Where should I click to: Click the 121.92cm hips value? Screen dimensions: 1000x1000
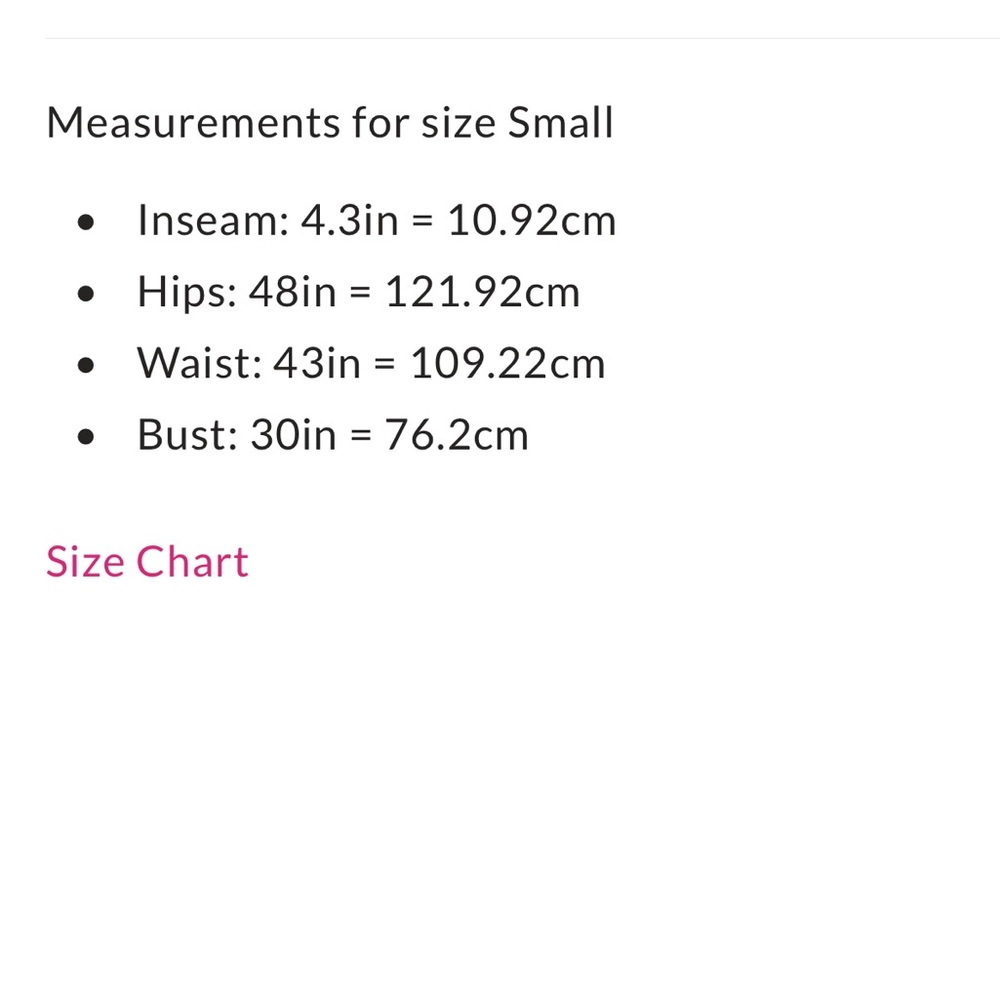pos(483,292)
